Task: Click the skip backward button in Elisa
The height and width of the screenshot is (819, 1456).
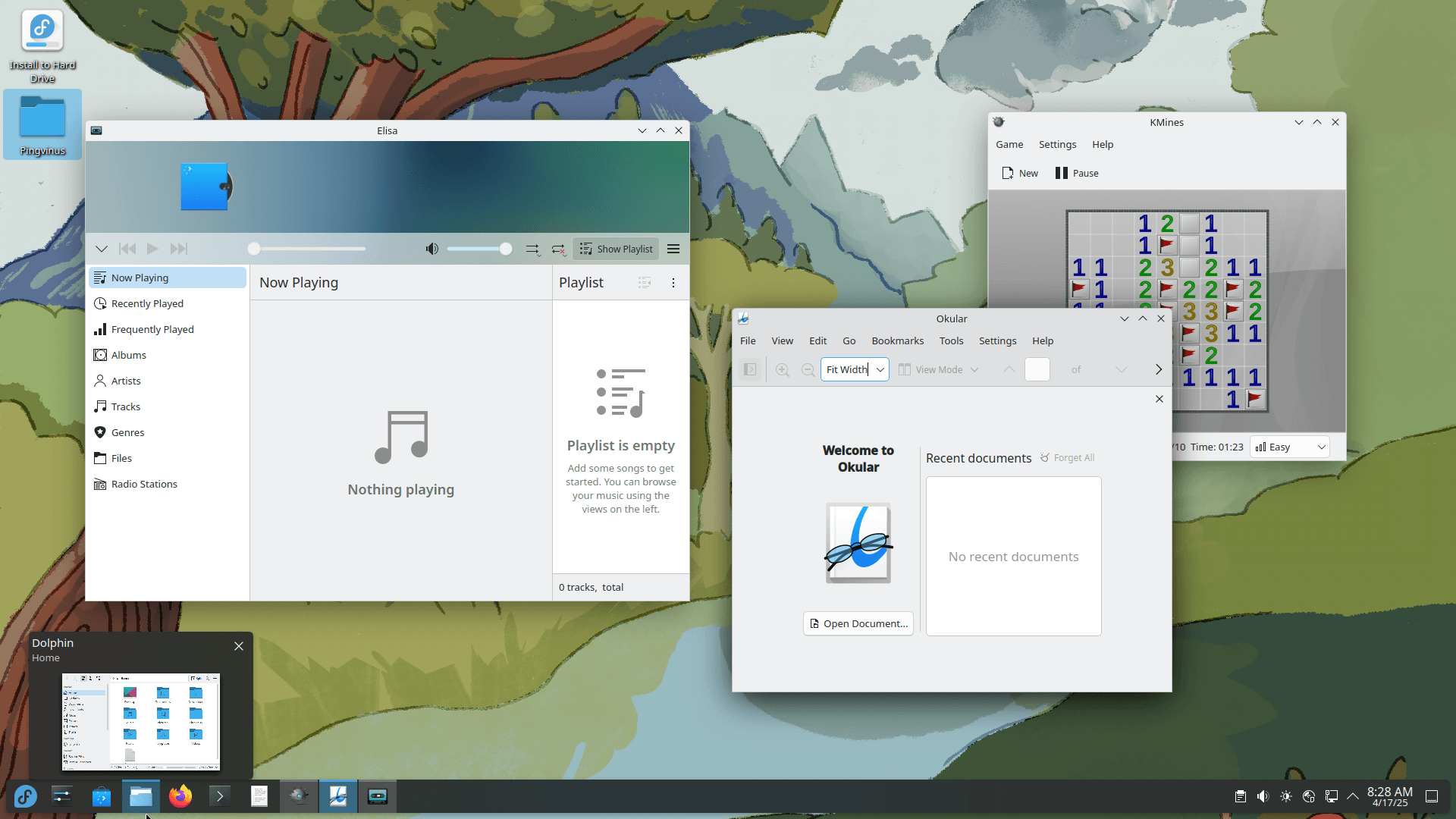Action: coord(127,249)
